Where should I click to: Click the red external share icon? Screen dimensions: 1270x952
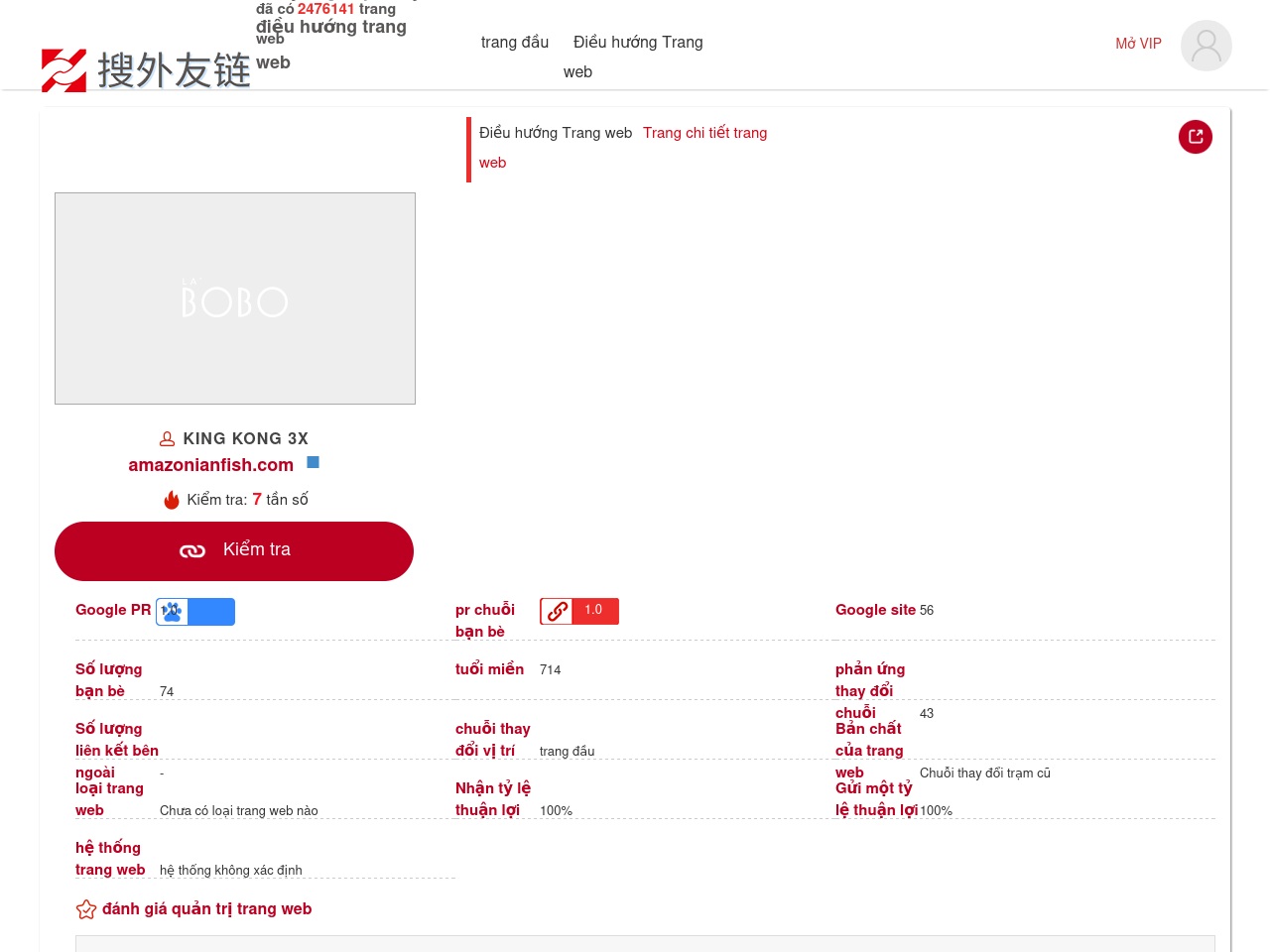point(1196,137)
